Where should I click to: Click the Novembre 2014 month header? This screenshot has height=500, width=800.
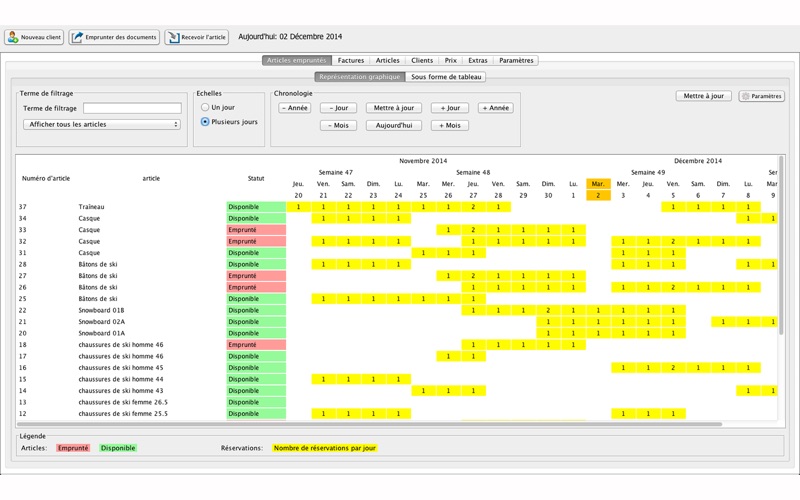[x=423, y=161]
